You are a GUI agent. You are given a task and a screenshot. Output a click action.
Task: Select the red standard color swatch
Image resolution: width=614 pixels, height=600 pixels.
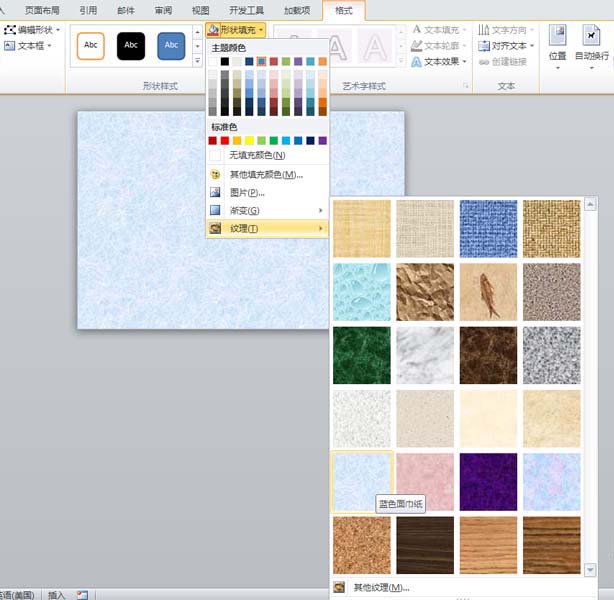(x=213, y=141)
